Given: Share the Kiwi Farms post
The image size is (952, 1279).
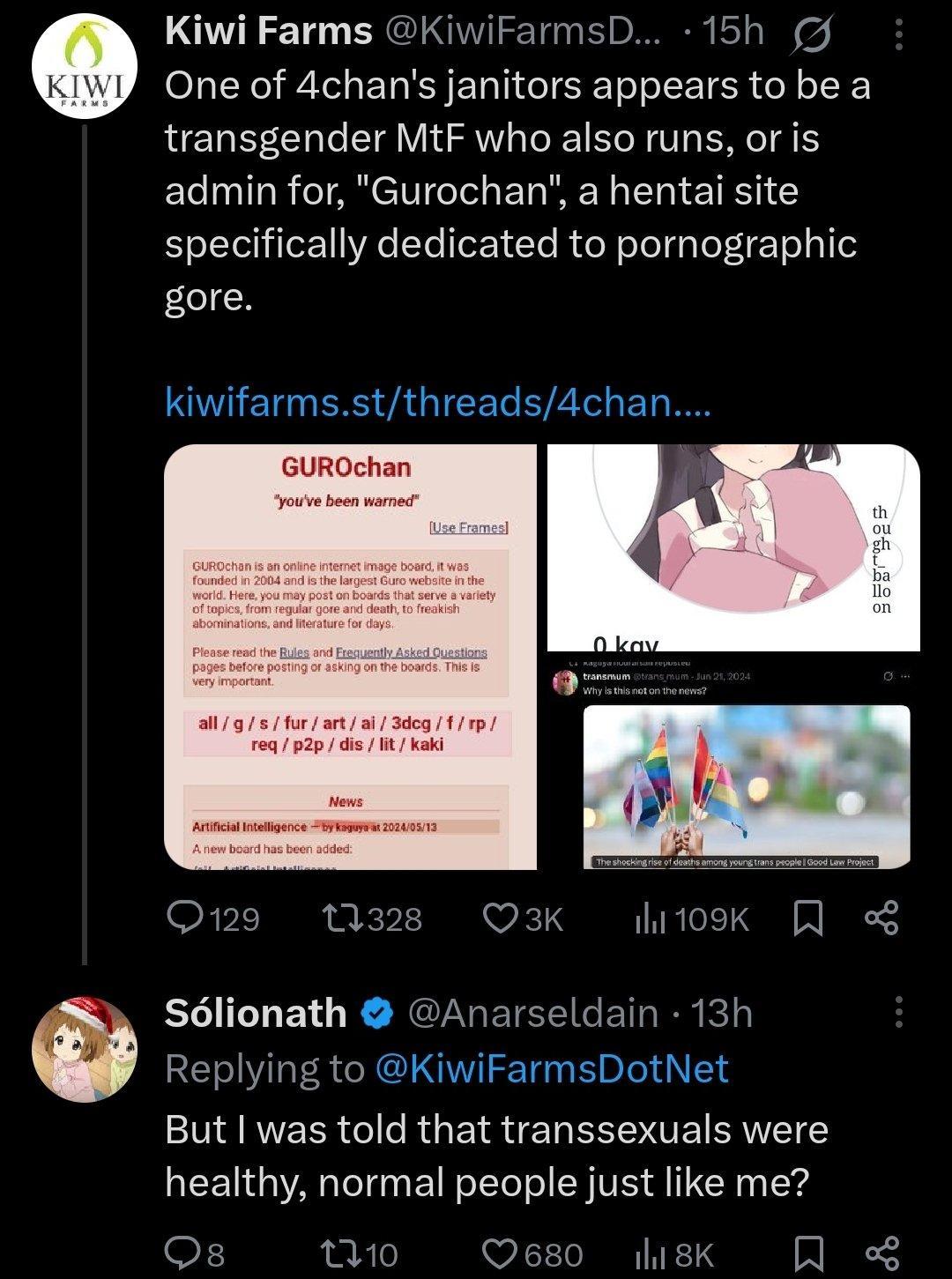Looking at the screenshot, I should tap(881, 918).
